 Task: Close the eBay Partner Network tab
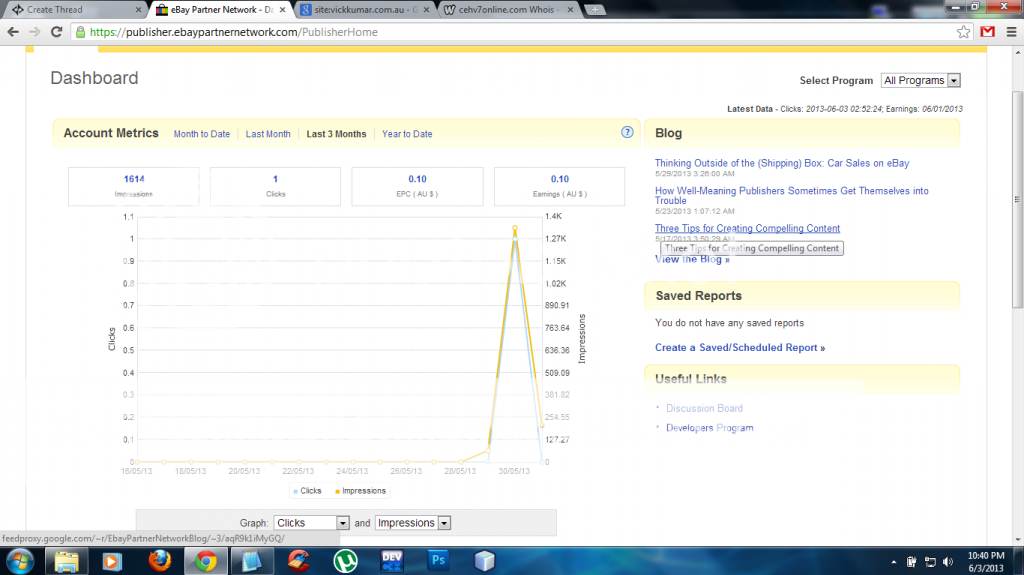(x=282, y=10)
